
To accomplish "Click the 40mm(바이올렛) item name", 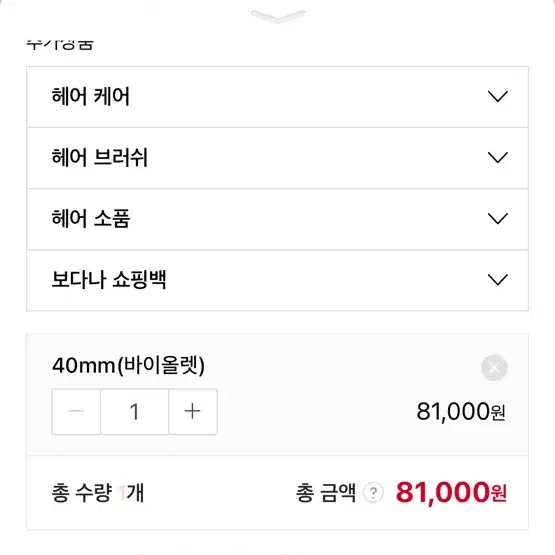I will pos(128,365).
